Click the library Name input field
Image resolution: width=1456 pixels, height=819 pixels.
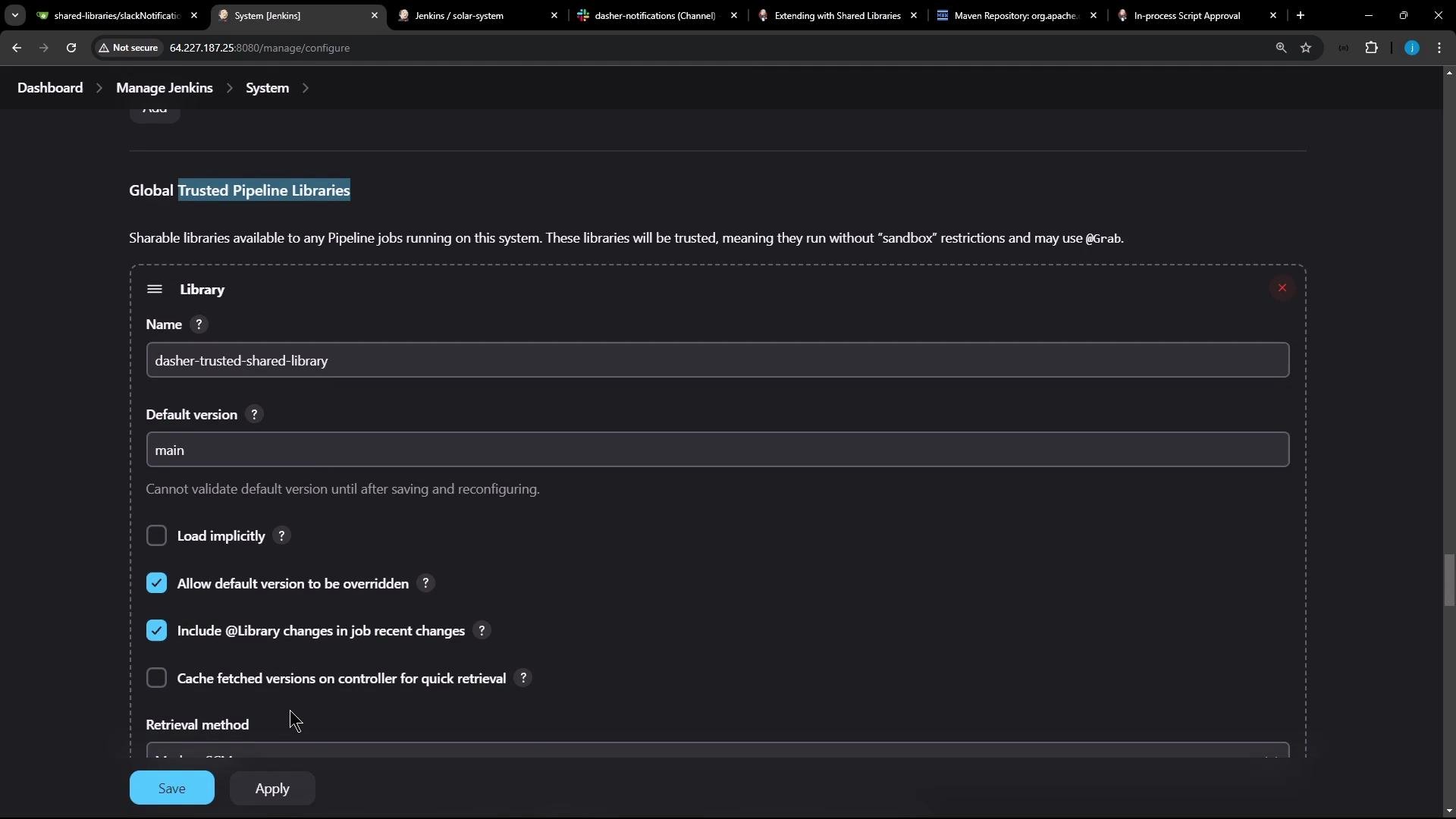(x=717, y=360)
